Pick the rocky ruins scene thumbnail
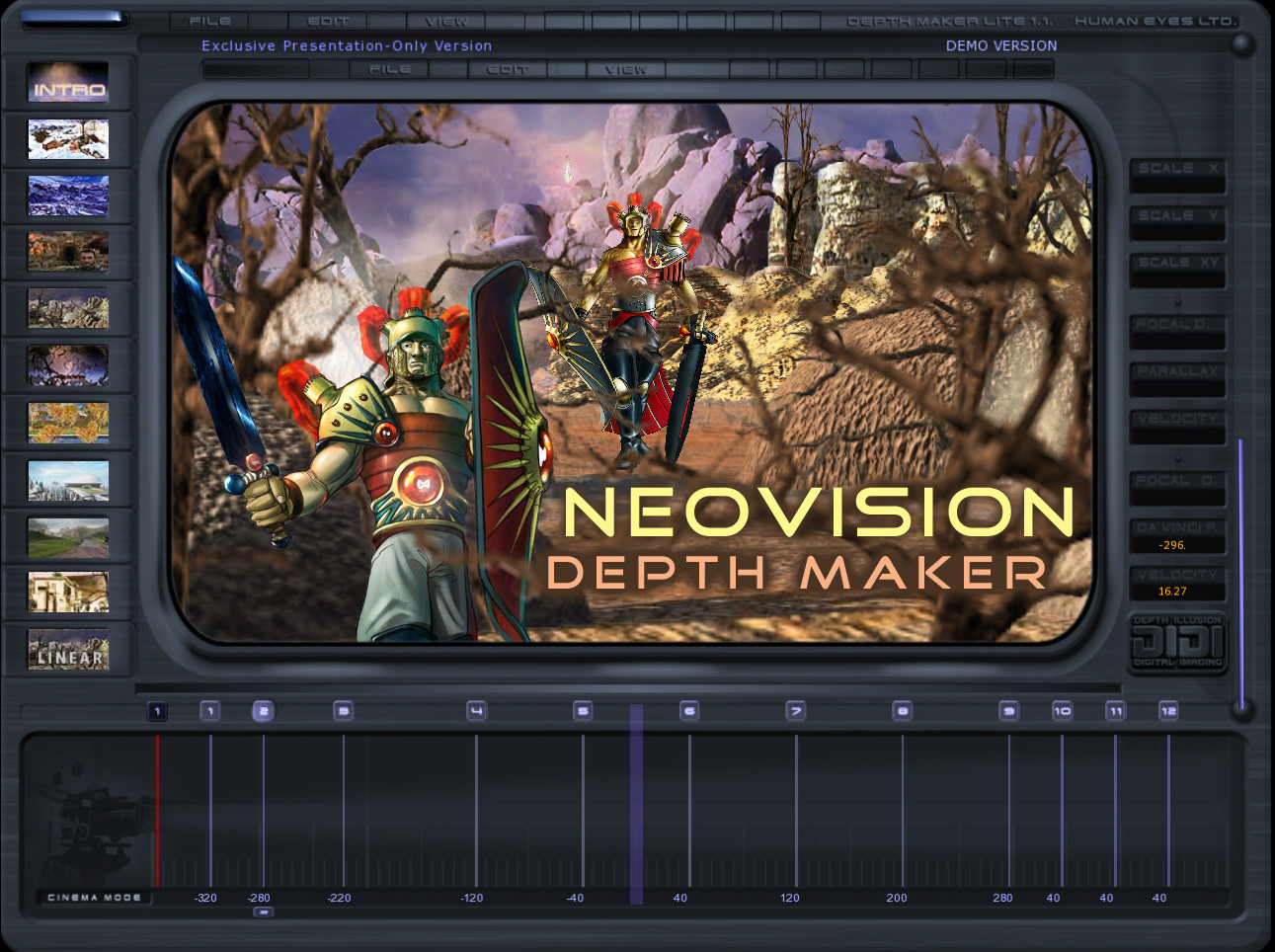Image resolution: width=1275 pixels, height=952 pixels. point(68,309)
